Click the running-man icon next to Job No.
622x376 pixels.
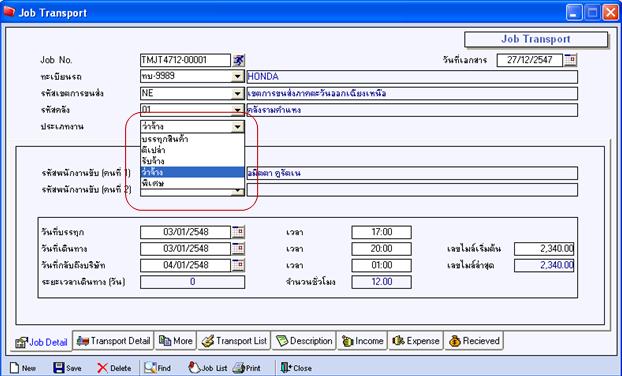(x=238, y=60)
